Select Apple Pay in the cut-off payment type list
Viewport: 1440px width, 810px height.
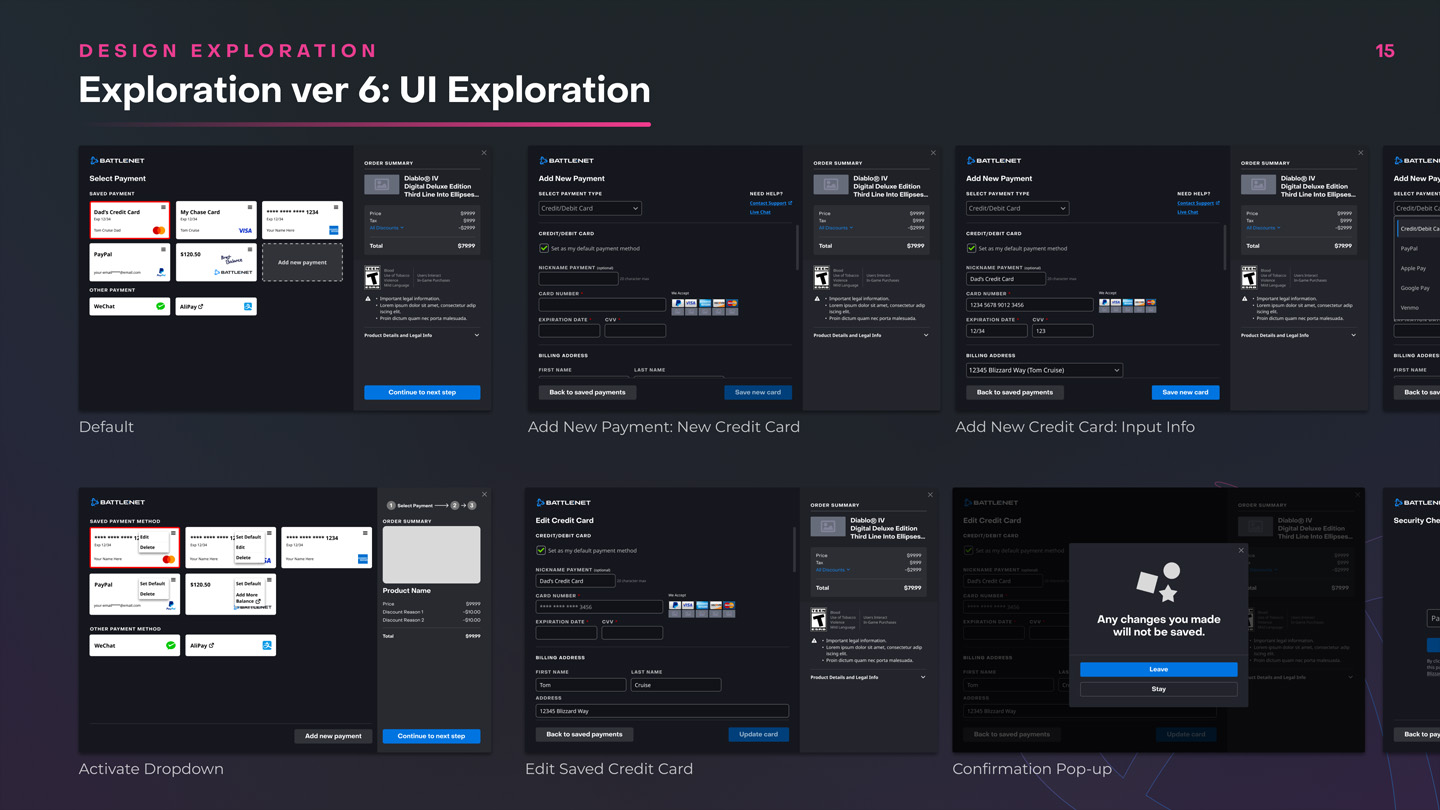1413,268
